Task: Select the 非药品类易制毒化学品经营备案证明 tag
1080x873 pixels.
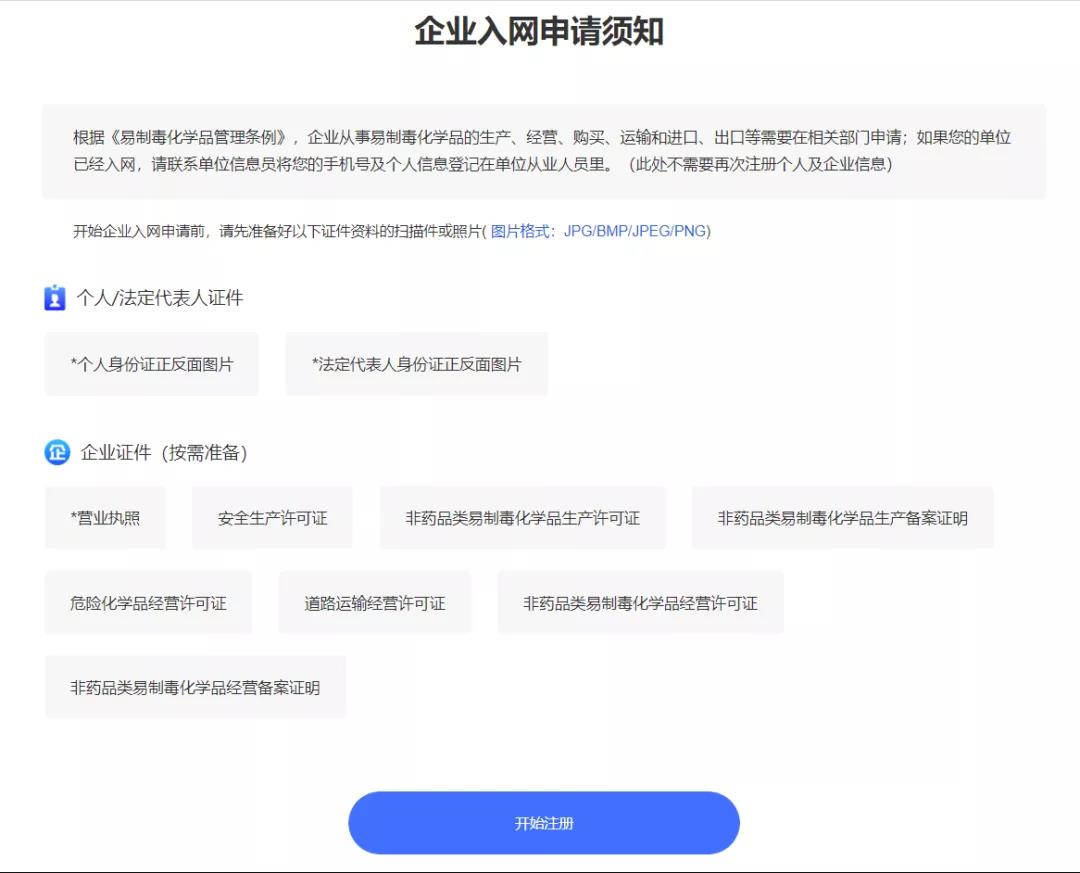Action: 195,688
